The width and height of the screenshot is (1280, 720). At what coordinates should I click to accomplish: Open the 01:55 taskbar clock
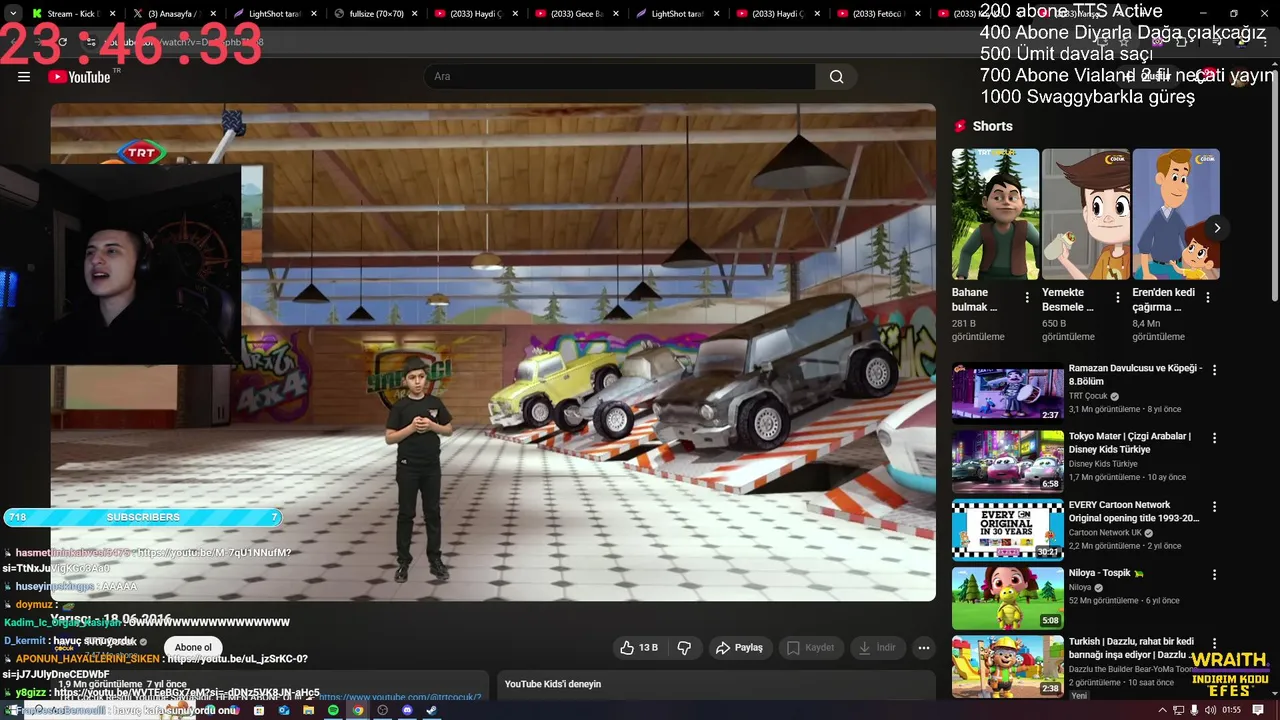(1231, 710)
